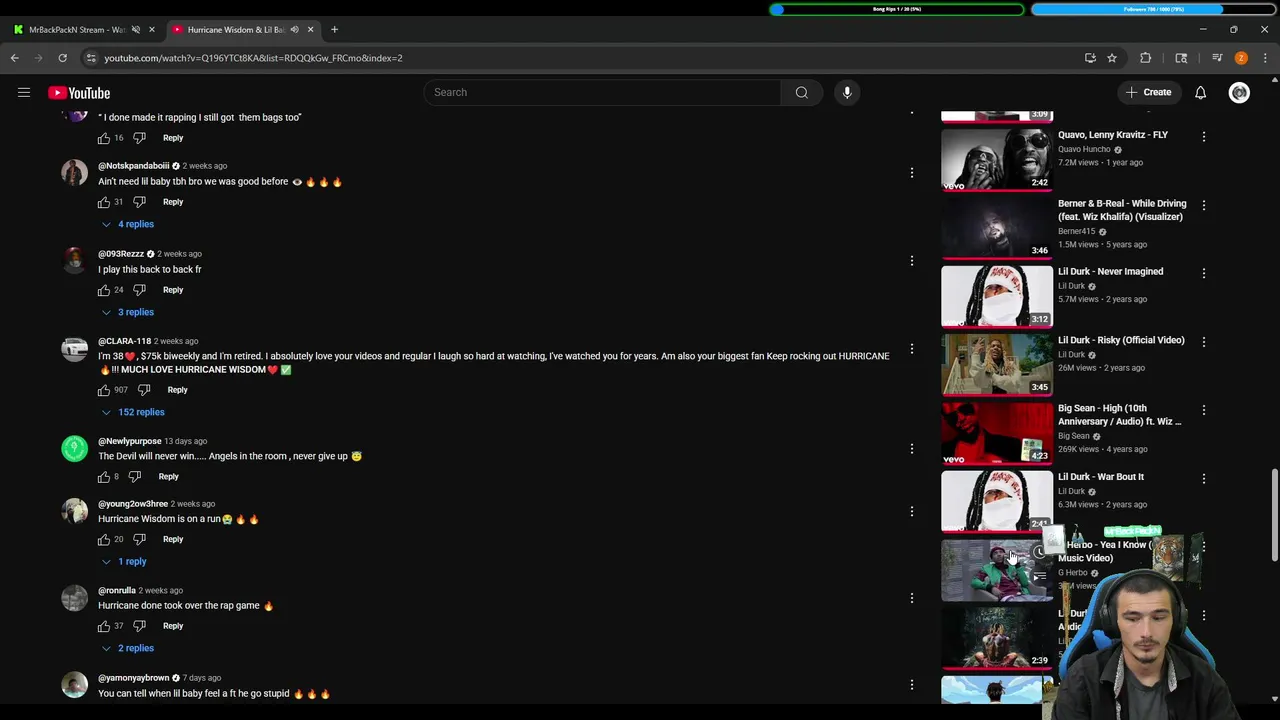Open a new browser tab
Screen dimensions: 1280x720
point(334,30)
